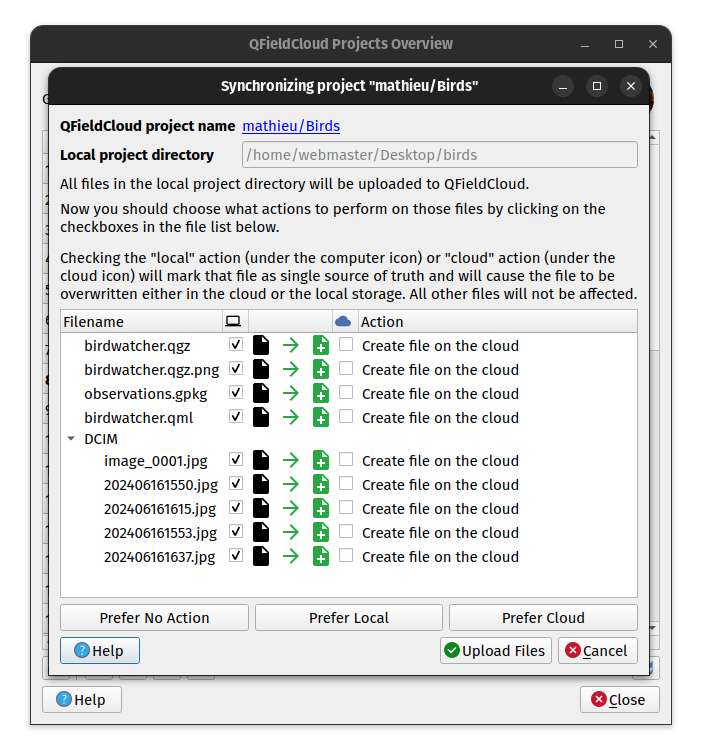The width and height of the screenshot is (703, 755).
Task: Click the local project directory field
Action: pyautogui.click(x=439, y=155)
